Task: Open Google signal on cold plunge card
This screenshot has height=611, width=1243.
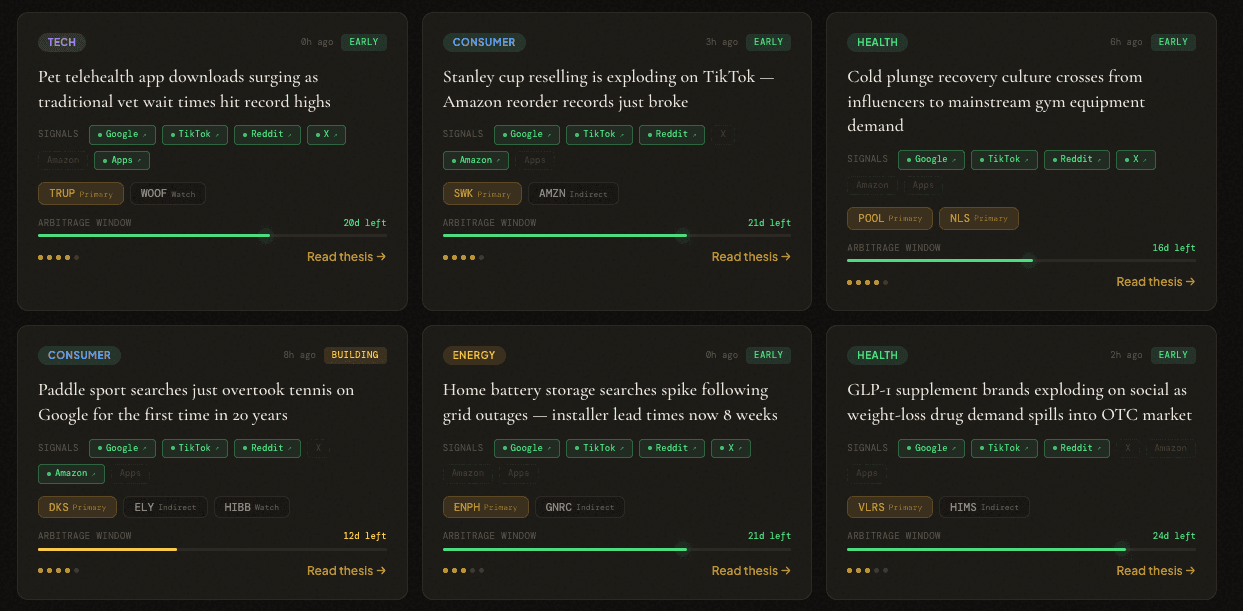Action: click(x=931, y=159)
